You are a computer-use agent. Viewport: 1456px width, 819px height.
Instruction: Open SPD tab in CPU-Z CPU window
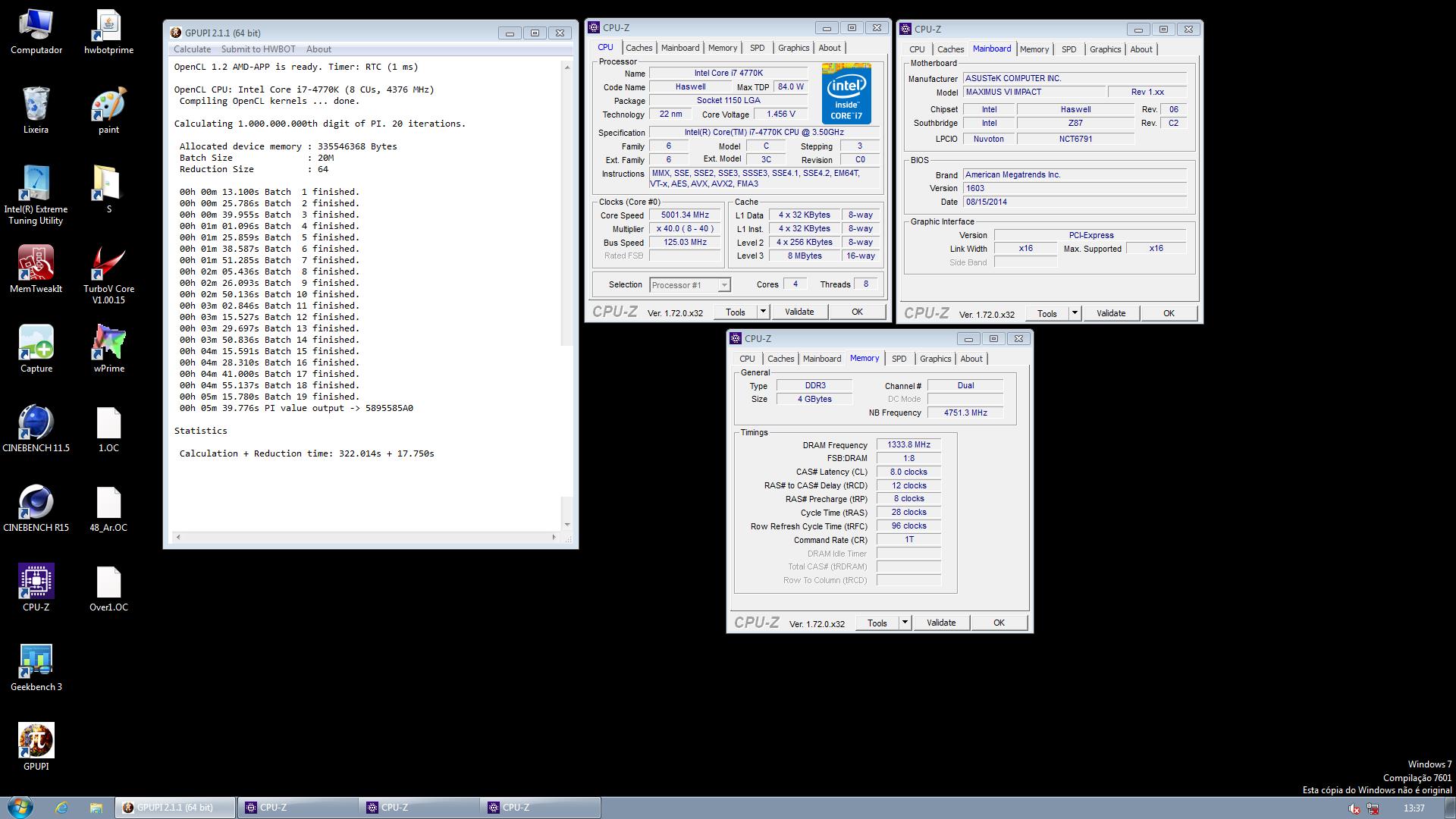pyautogui.click(x=757, y=48)
